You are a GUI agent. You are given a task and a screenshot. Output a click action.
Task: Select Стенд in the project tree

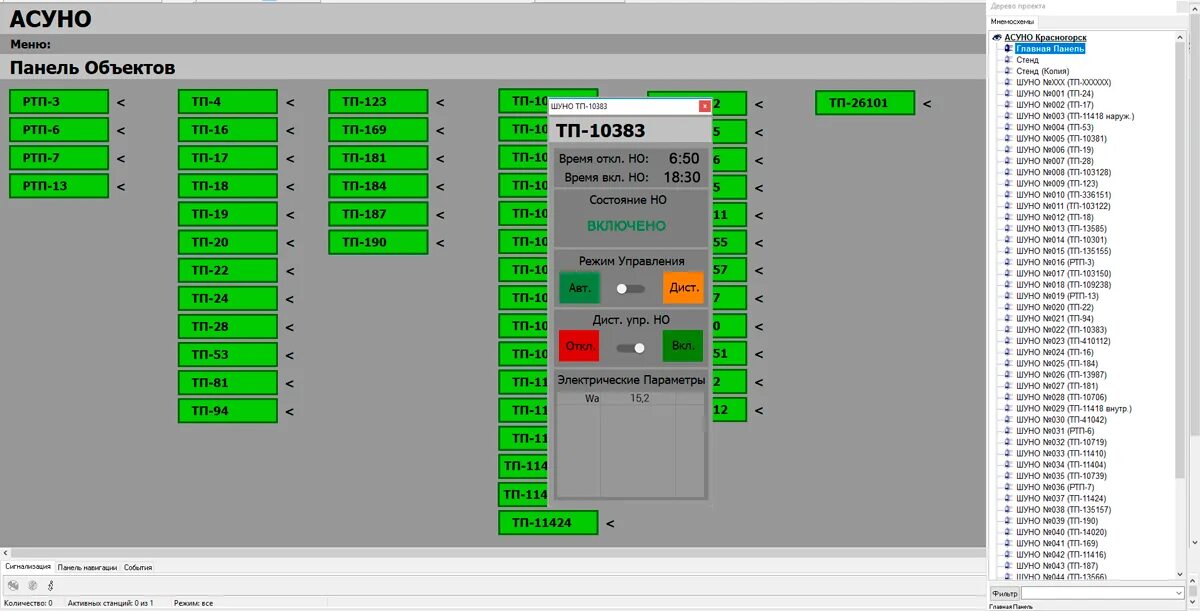1027,60
